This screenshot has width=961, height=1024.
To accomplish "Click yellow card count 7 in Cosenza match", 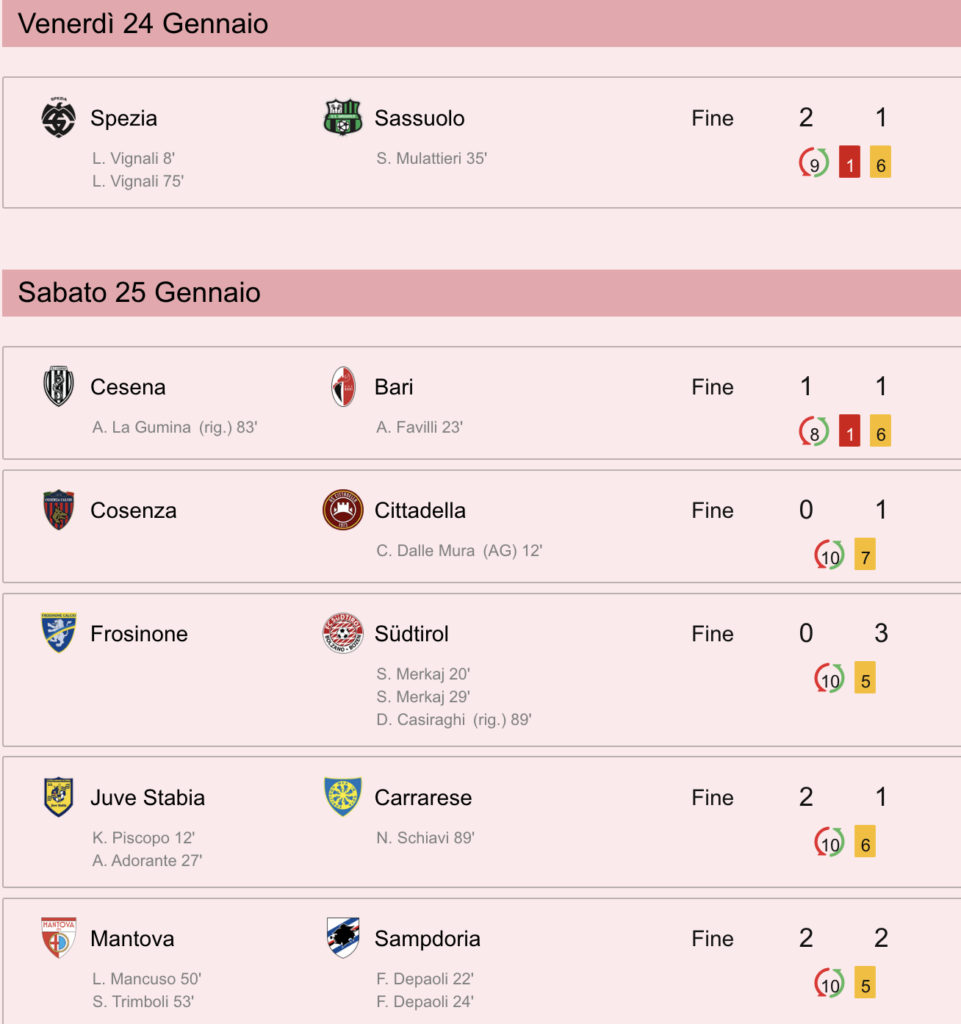I will [865, 554].
